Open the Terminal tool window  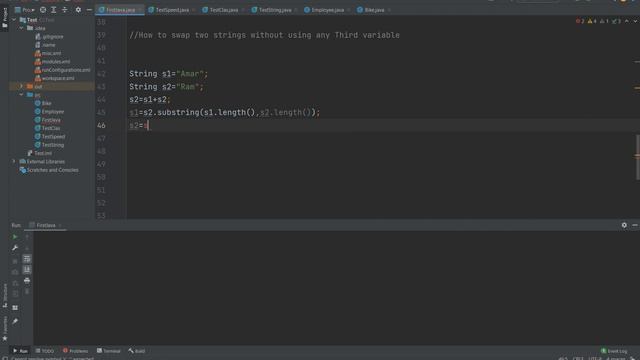pyautogui.click(x=109, y=351)
